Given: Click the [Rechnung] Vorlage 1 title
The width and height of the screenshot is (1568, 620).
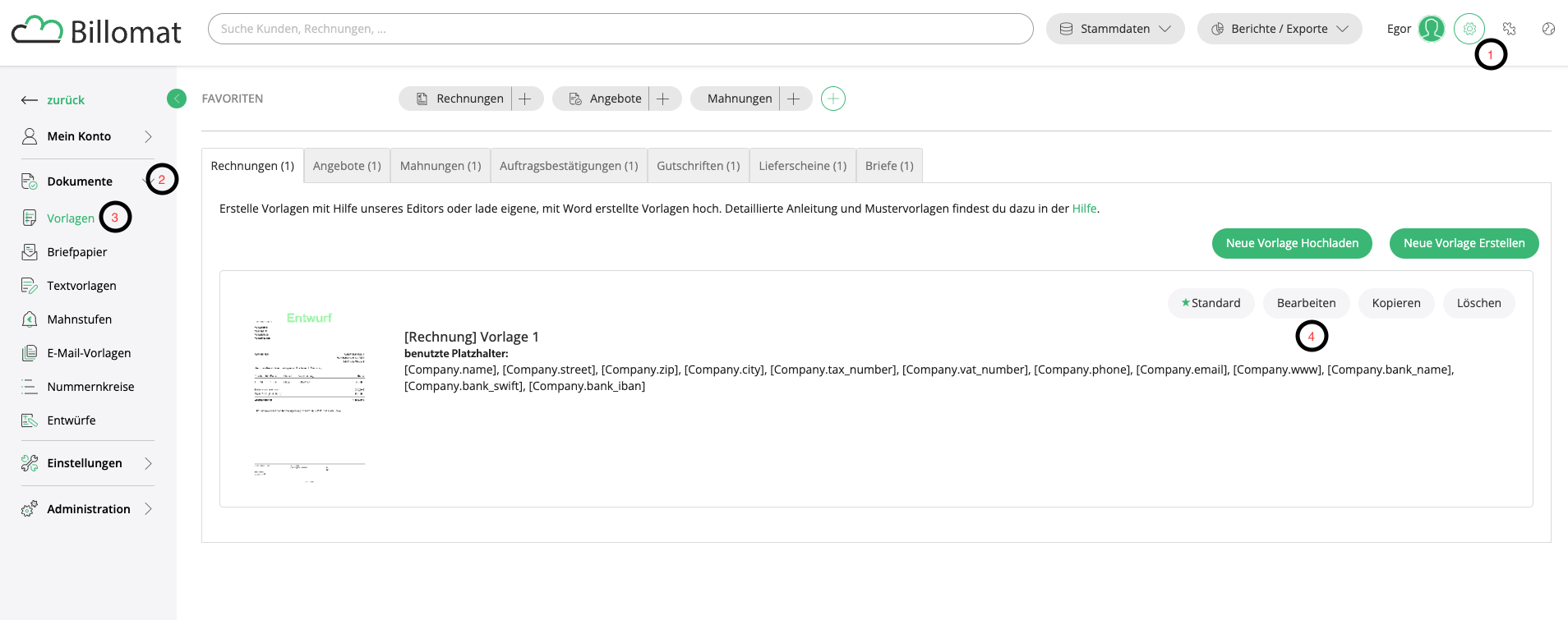Looking at the screenshot, I should click(472, 337).
